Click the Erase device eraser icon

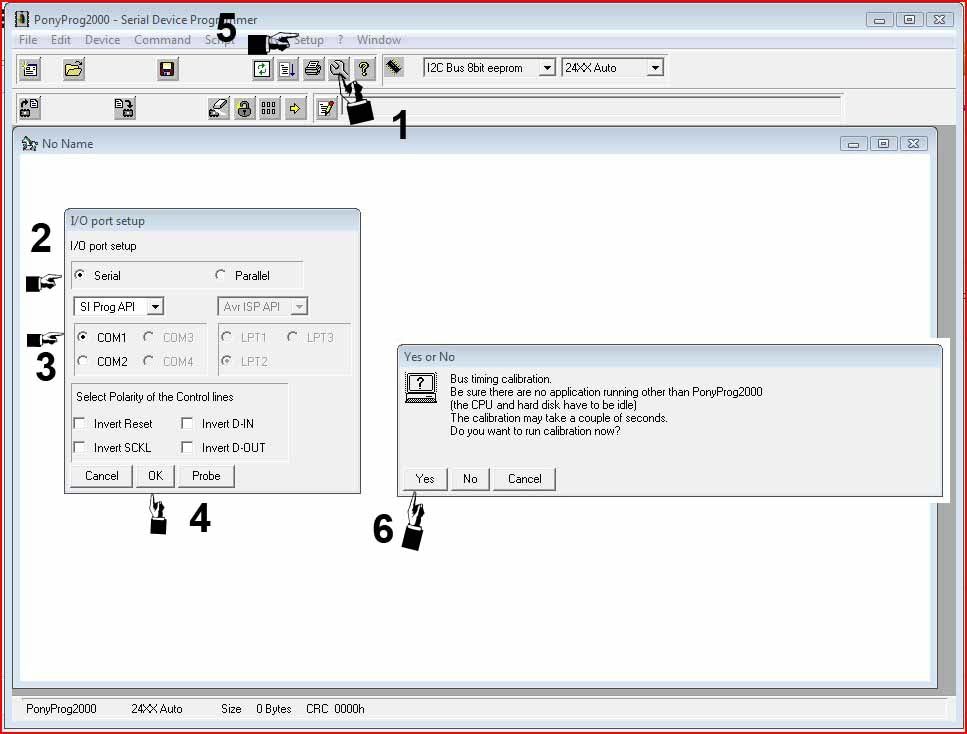click(x=218, y=109)
